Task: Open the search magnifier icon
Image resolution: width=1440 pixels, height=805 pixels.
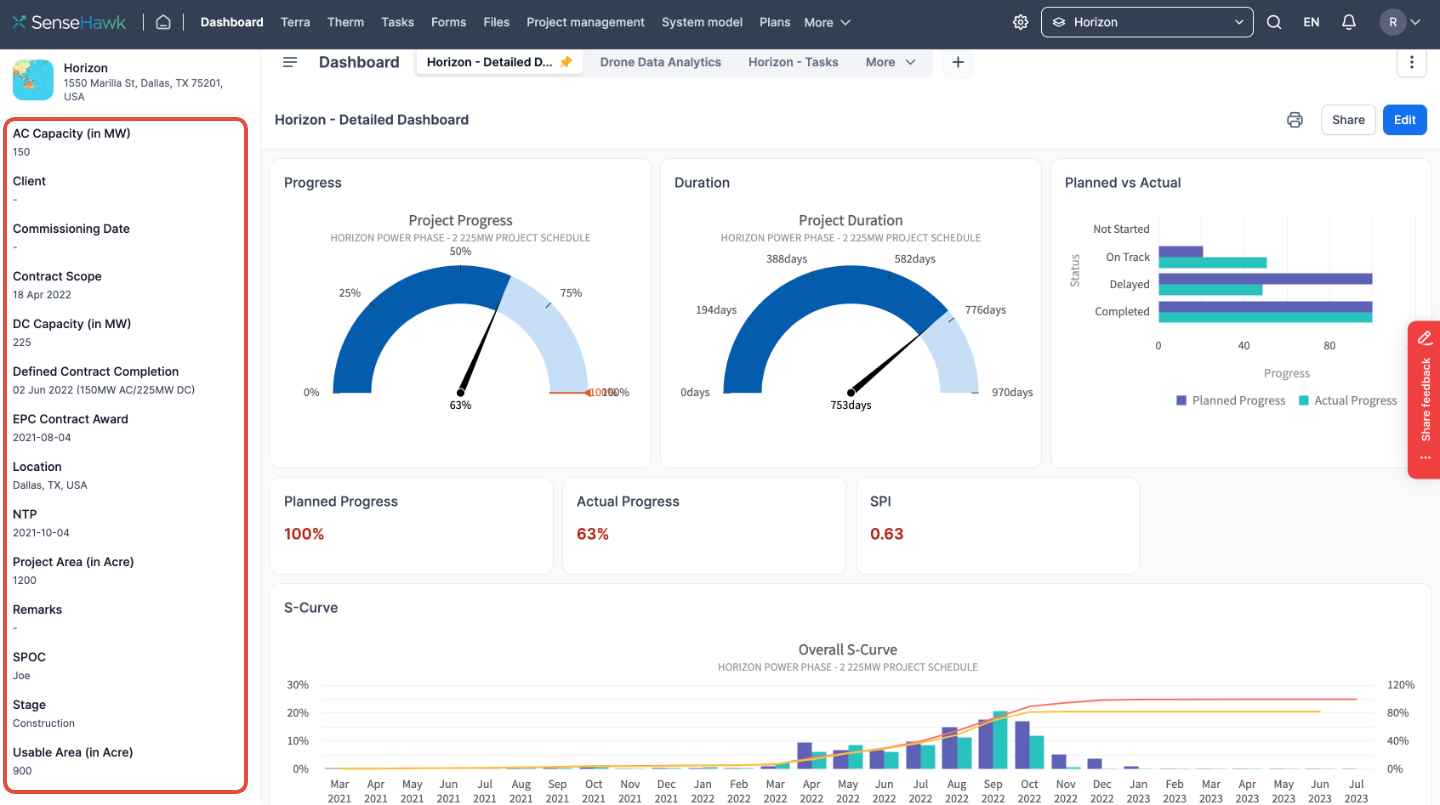Action: tap(1274, 22)
